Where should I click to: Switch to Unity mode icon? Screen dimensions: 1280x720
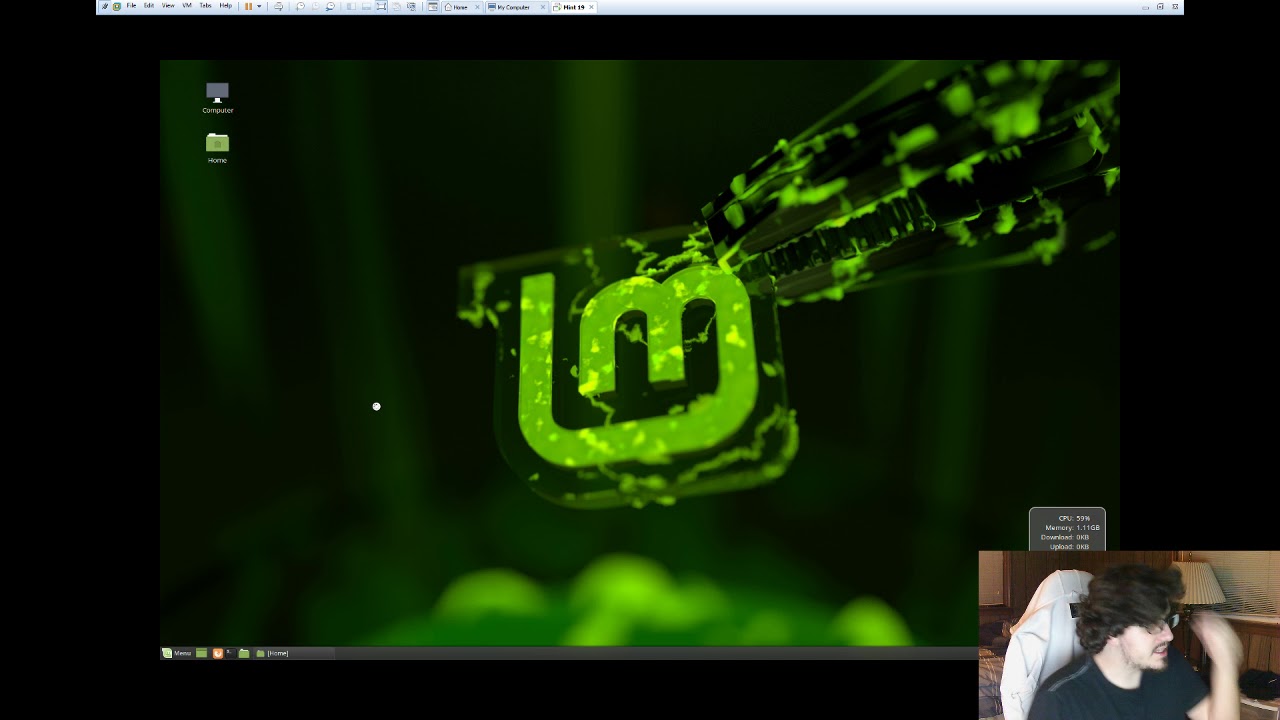[397, 6]
